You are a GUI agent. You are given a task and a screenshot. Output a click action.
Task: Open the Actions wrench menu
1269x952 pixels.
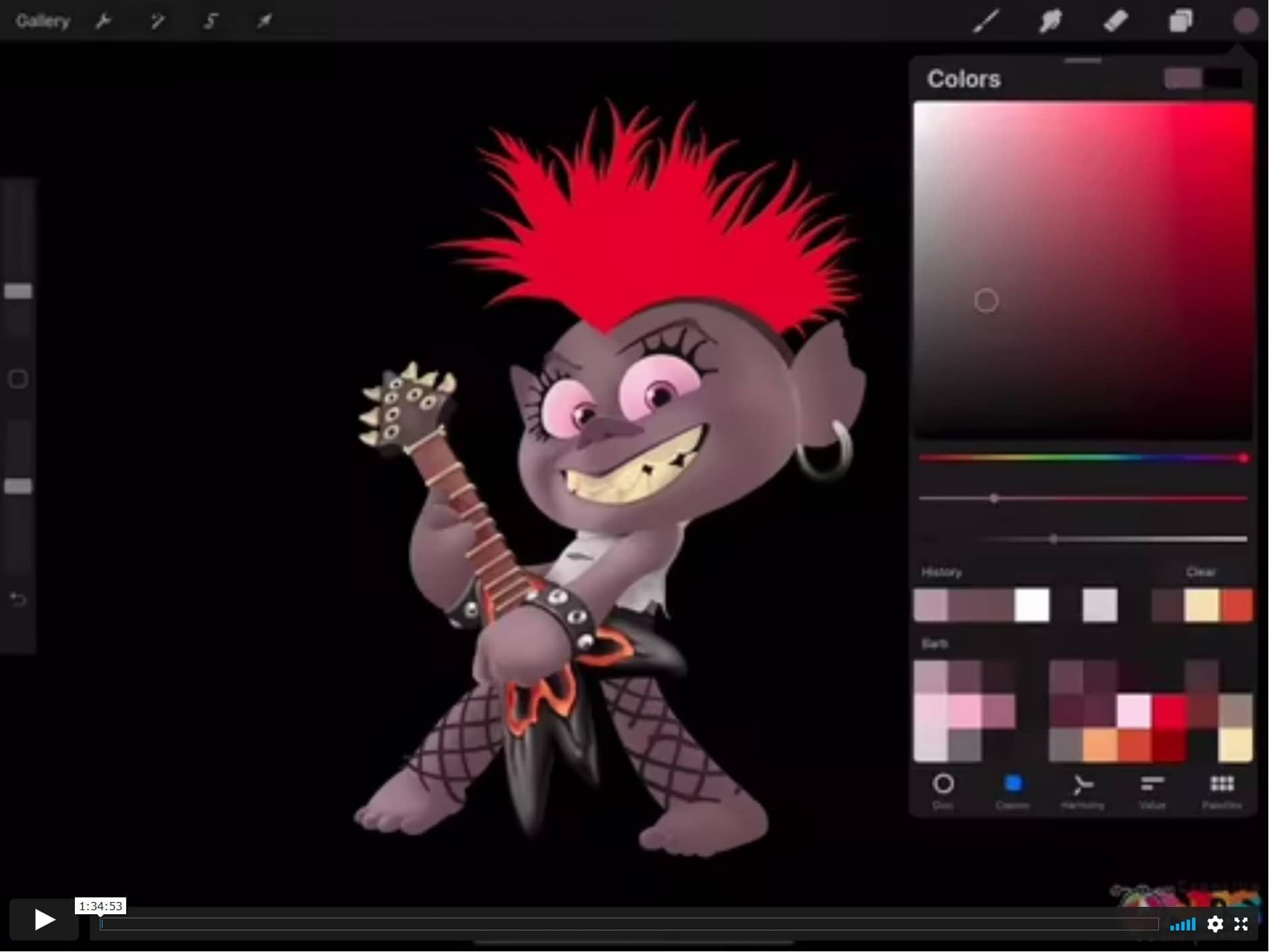[x=105, y=20]
